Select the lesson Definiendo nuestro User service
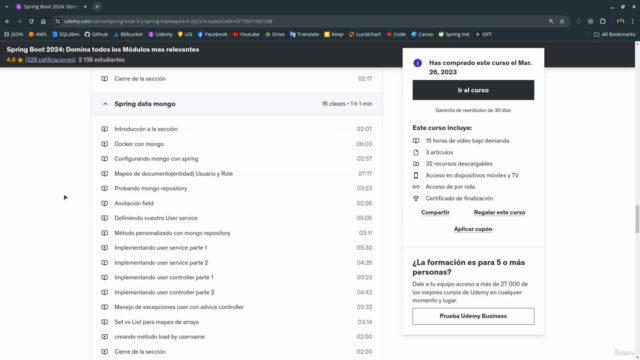This screenshot has width=640, height=360. click(x=156, y=218)
